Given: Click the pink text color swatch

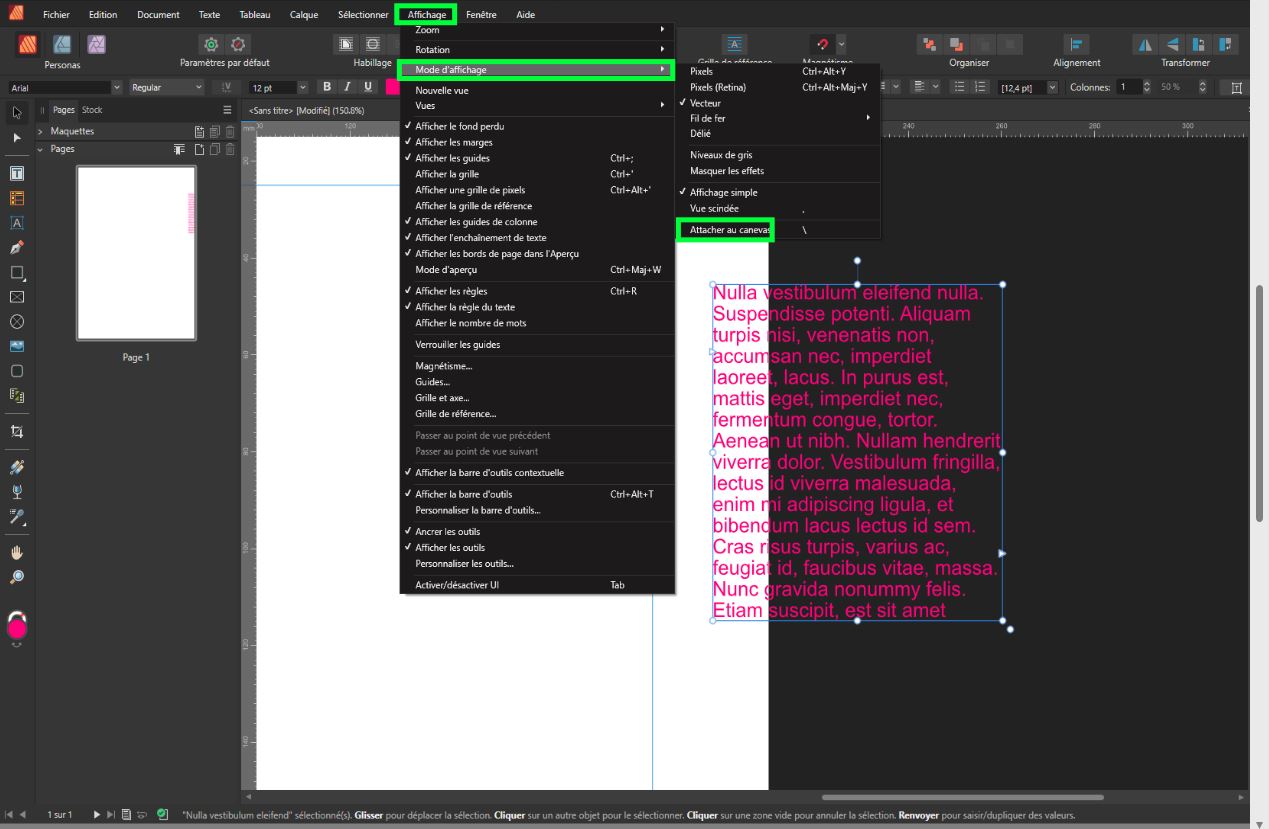Looking at the screenshot, I should (392, 87).
